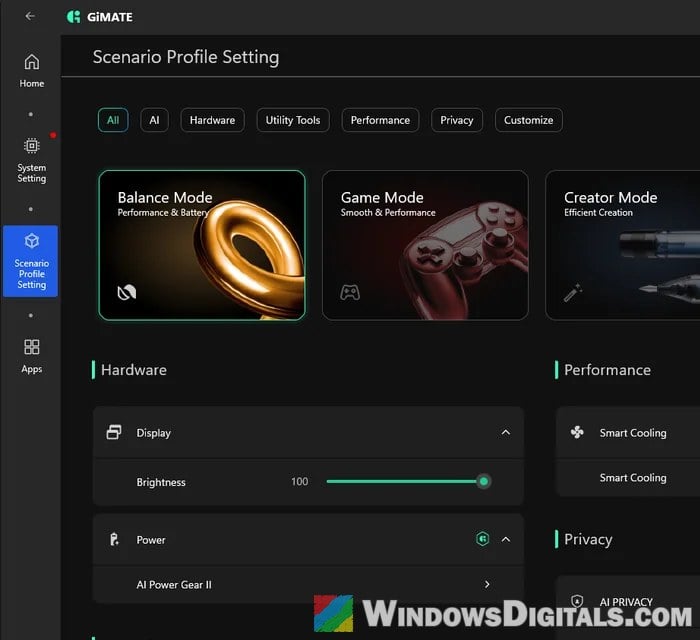Image resolution: width=700 pixels, height=640 pixels.
Task: Adjust the Brightness slider handle
Action: [x=483, y=481]
